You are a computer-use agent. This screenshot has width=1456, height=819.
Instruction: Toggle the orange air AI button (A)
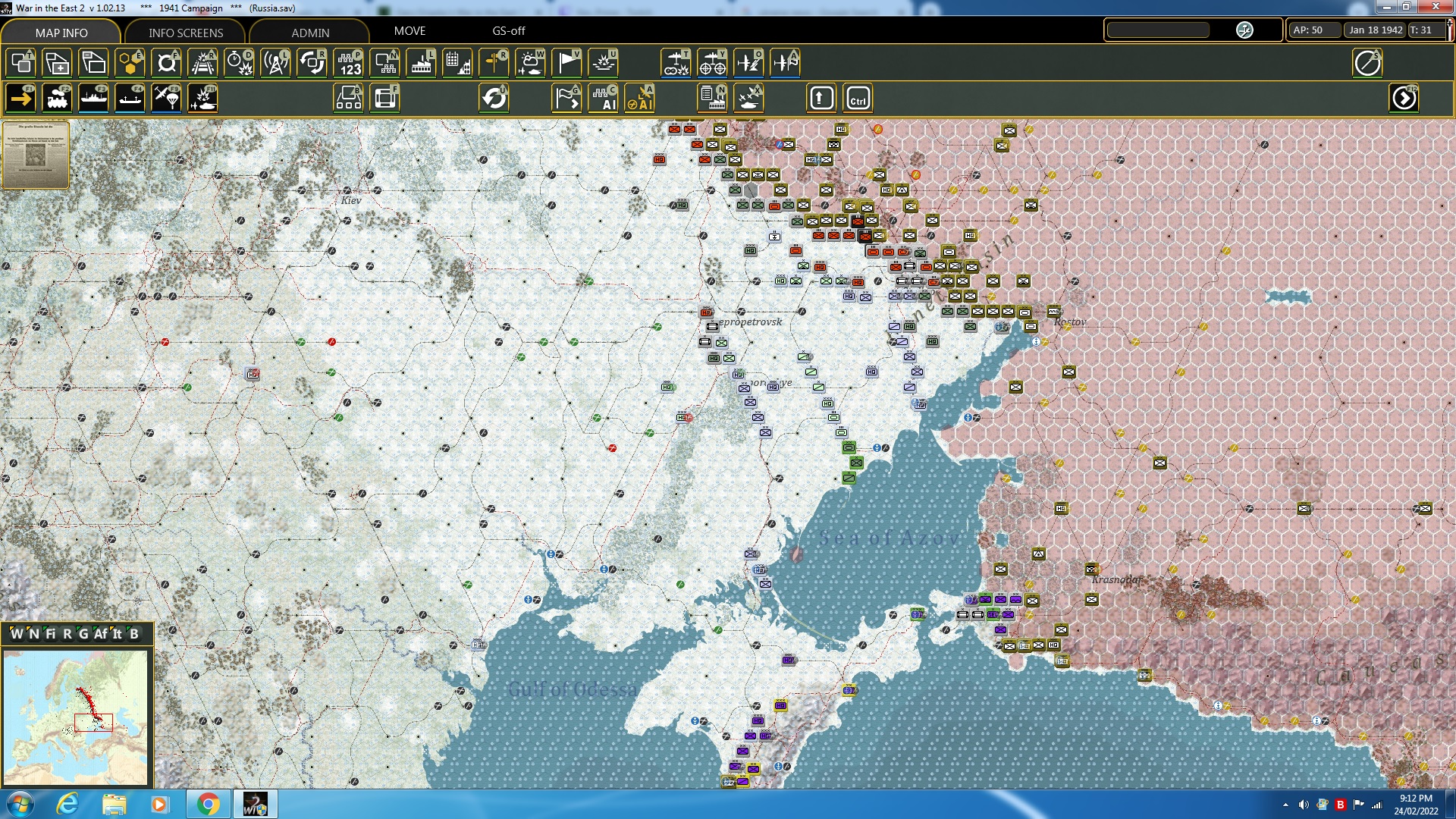pyautogui.click(x=640, y=99)
